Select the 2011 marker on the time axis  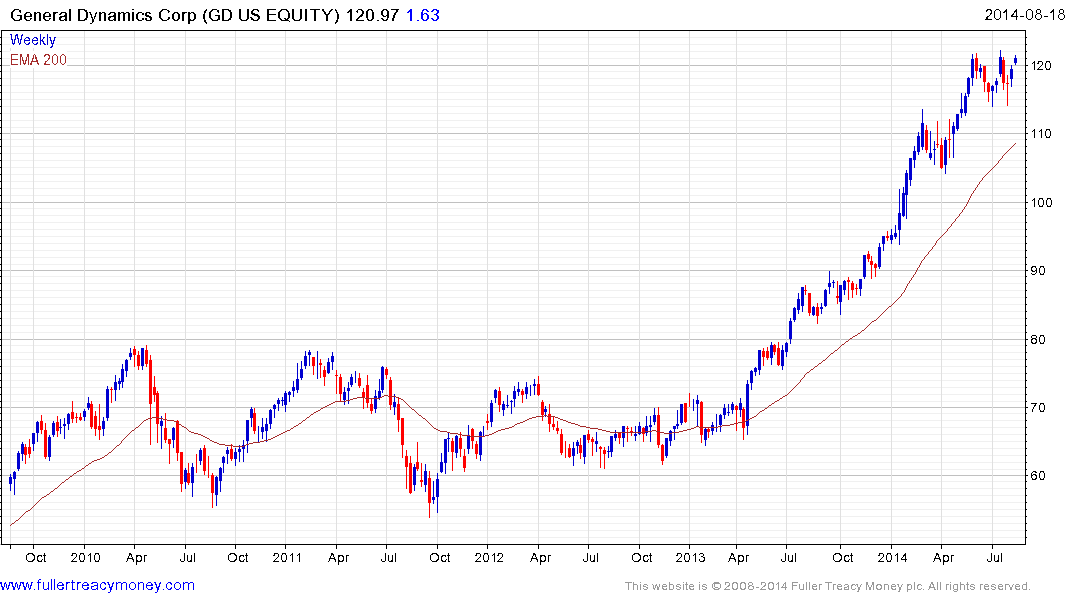tap(287, 557)
